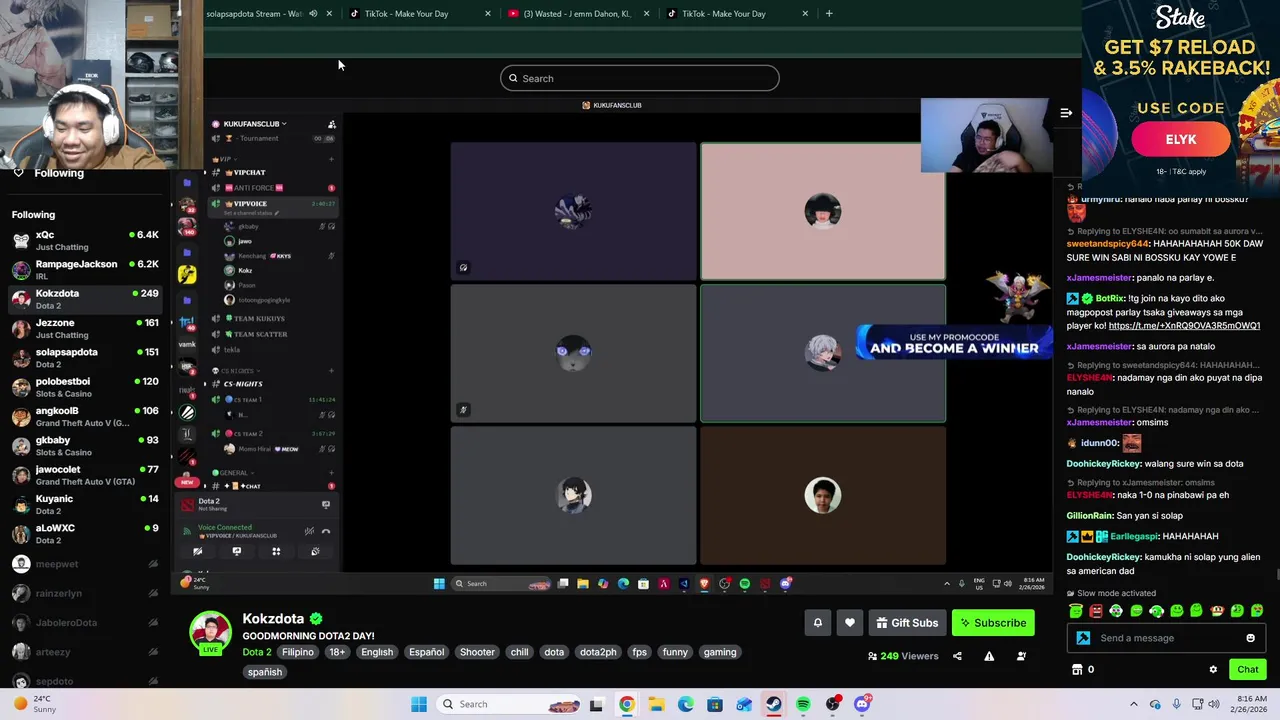Open angkoolB channel in sidebar
Screen dimensions: 1280x720
tap(84, 416)
